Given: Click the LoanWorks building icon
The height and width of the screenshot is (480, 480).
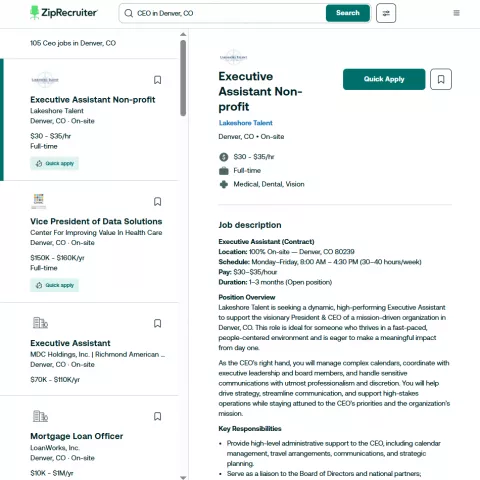Looking at the screenshot, I should pos(40,416).
